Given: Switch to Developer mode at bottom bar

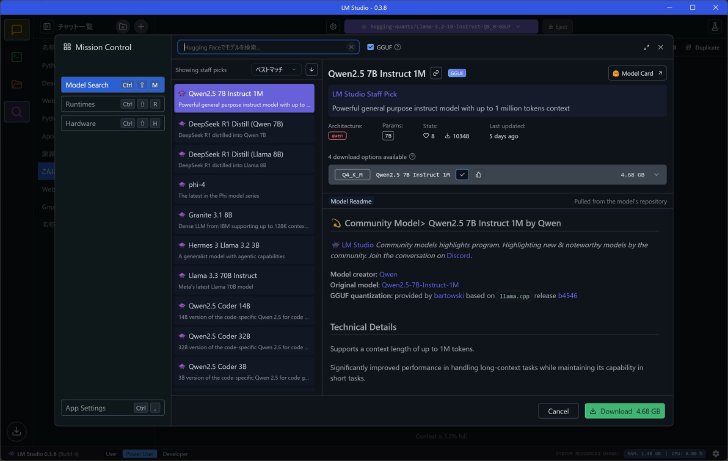Looking at the screenshot, I should click(175, 454).
